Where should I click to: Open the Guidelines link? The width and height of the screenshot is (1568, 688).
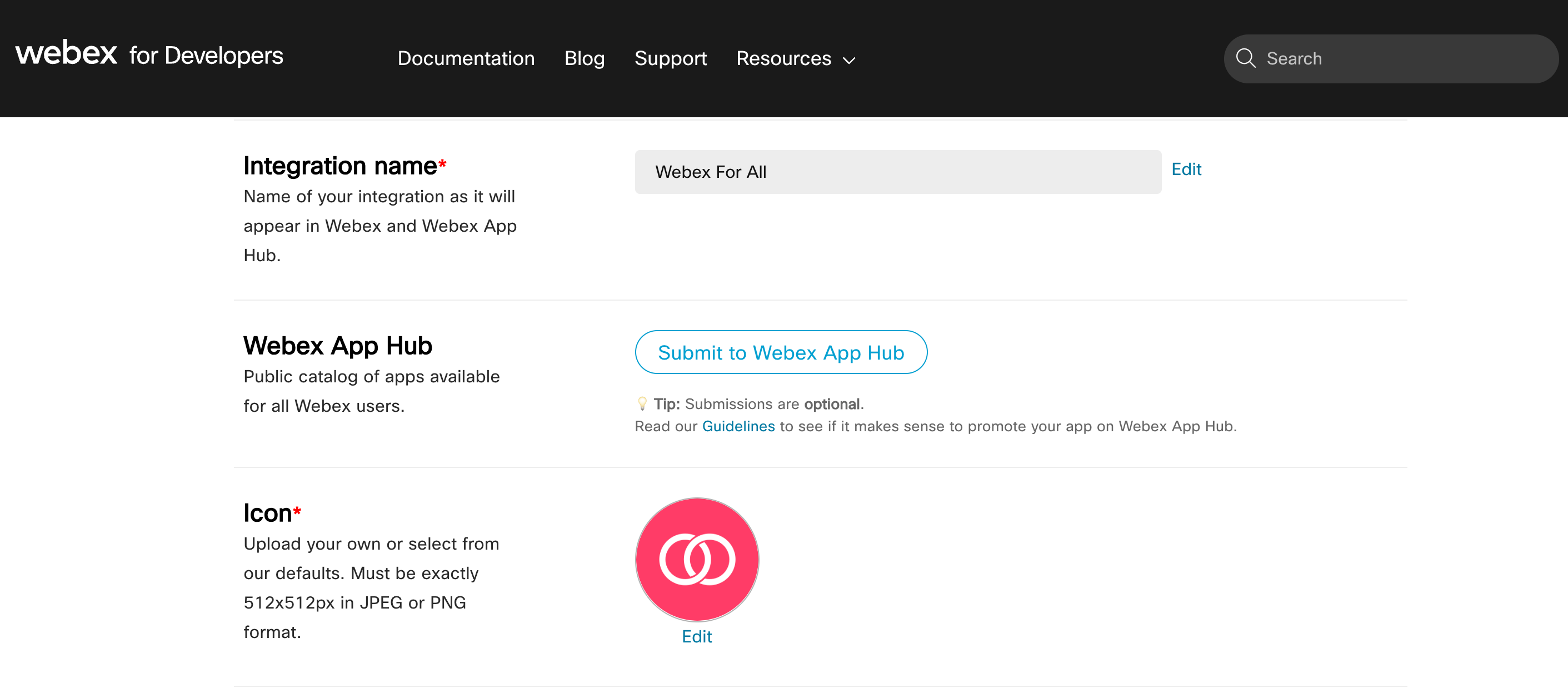tap(738, 426)
